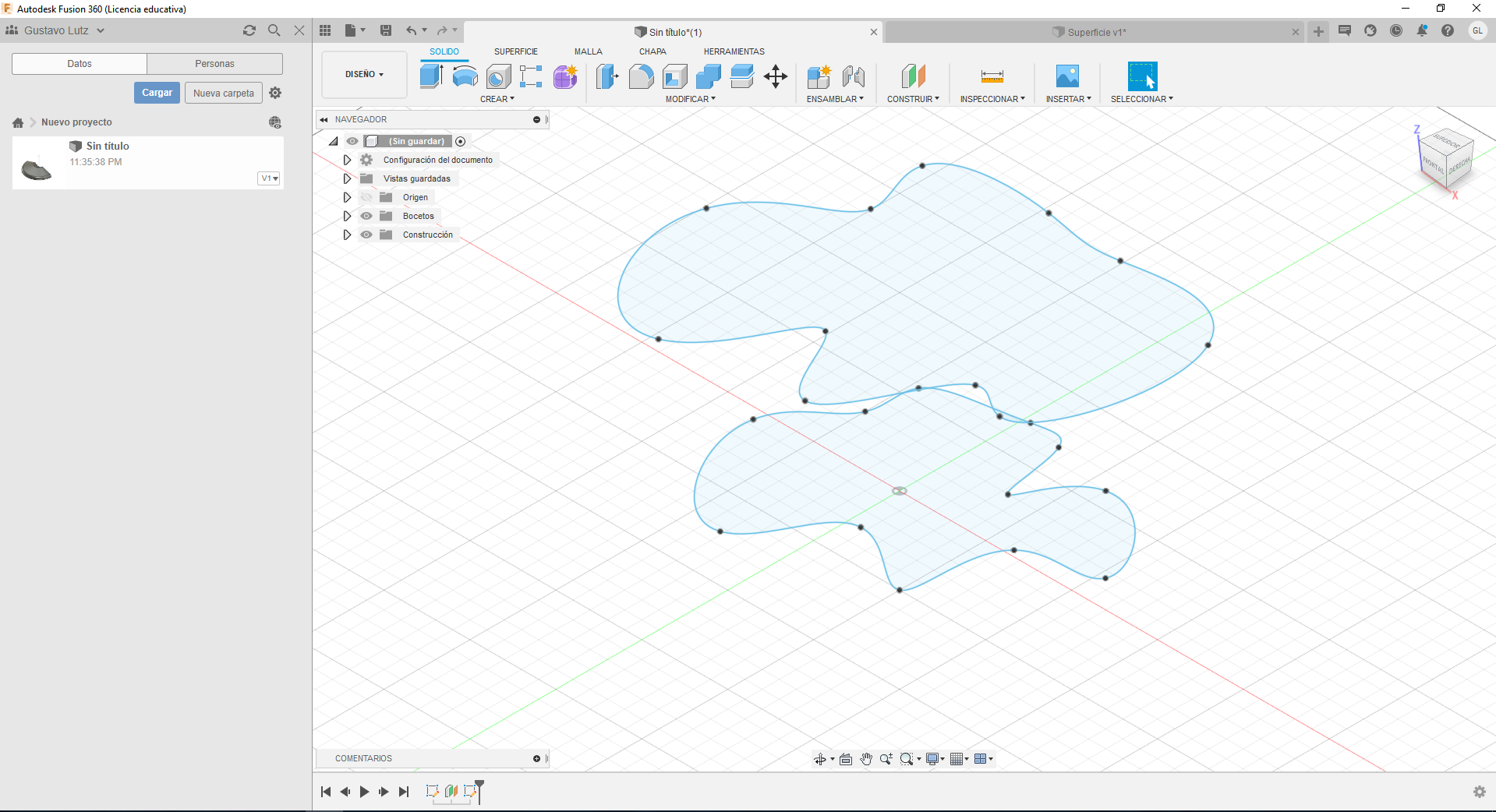The height and width of the screenshot is (812, 1496).
Task: Switch to the SUPERFICIE tab
Action: [515, 51]
